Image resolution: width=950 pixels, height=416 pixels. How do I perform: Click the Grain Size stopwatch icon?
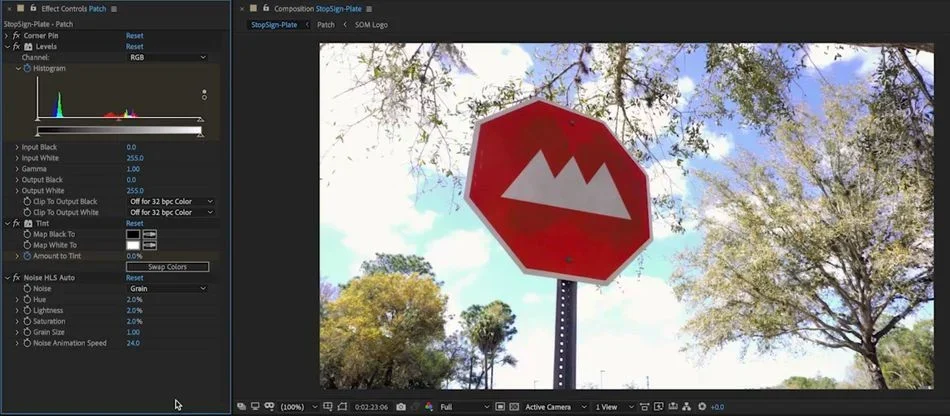(27, 332)
